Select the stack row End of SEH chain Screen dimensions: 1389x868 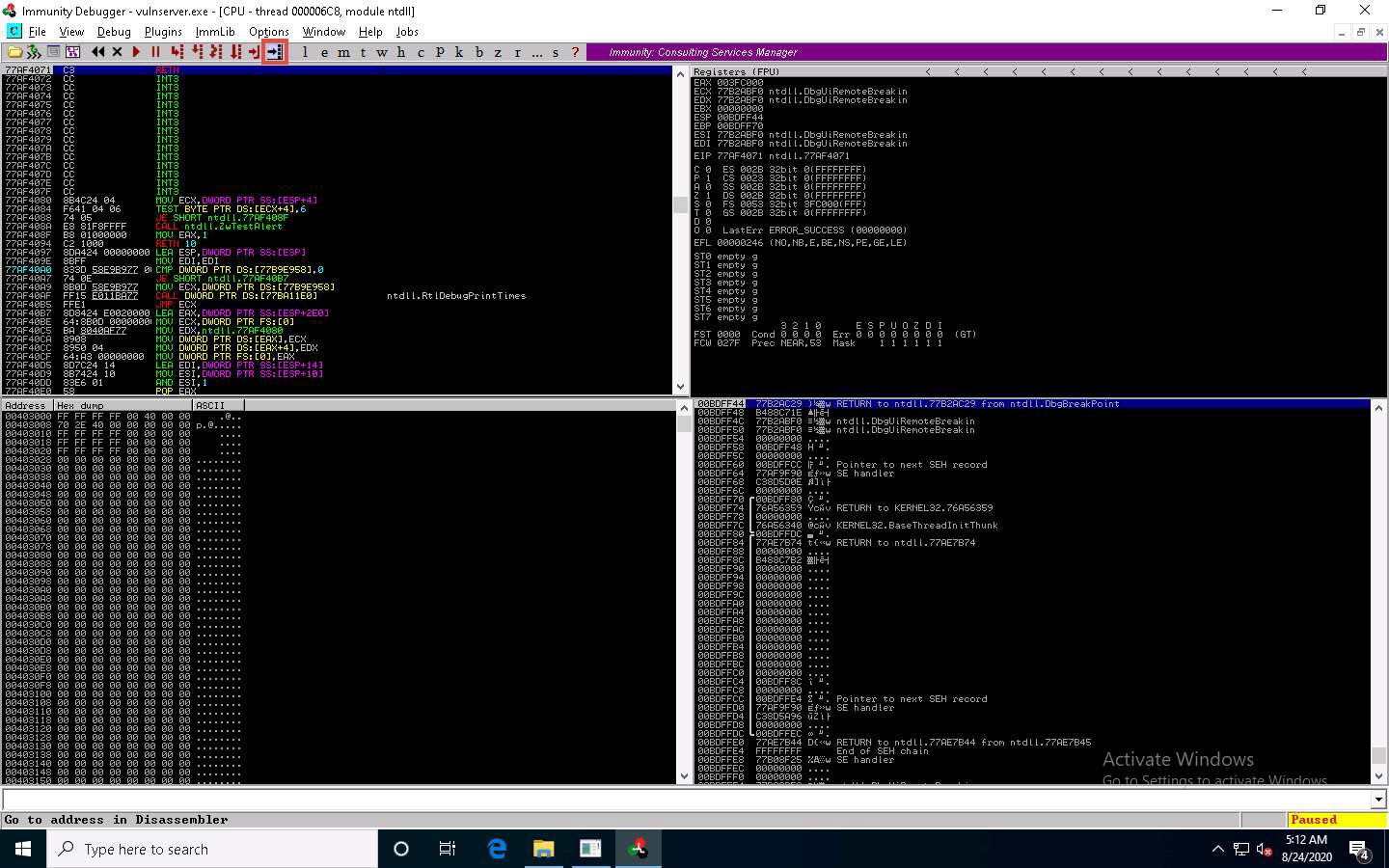[1032, 751]
